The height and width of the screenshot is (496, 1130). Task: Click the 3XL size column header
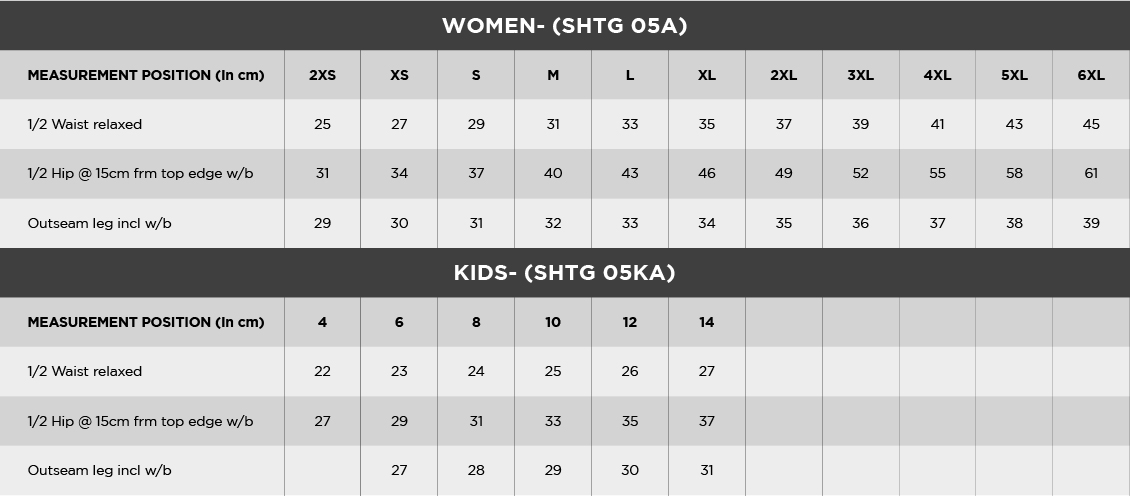860,75
